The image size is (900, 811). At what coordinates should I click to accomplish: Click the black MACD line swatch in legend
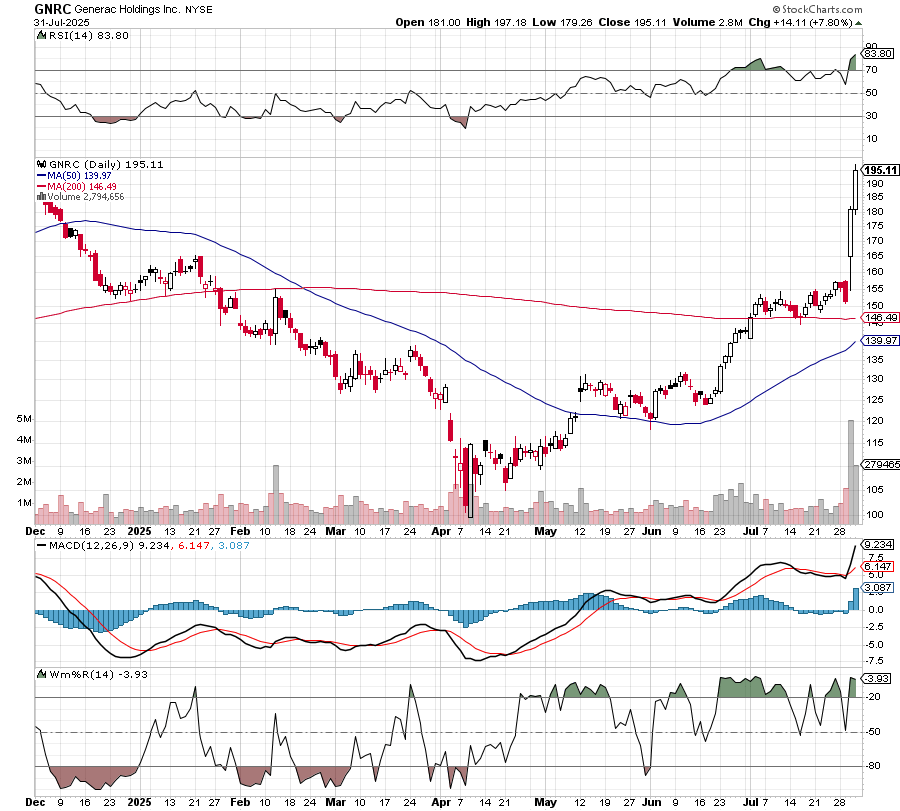[41, 545]
